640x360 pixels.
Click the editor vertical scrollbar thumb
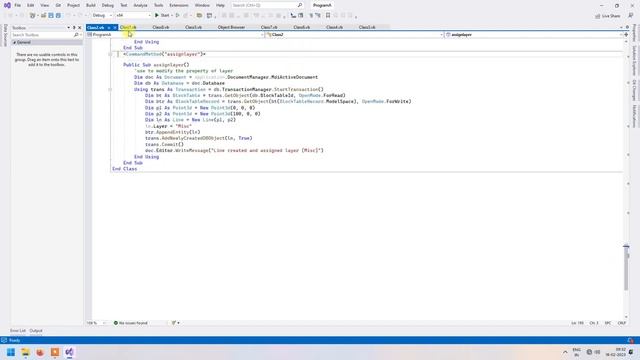coord(626,268)
